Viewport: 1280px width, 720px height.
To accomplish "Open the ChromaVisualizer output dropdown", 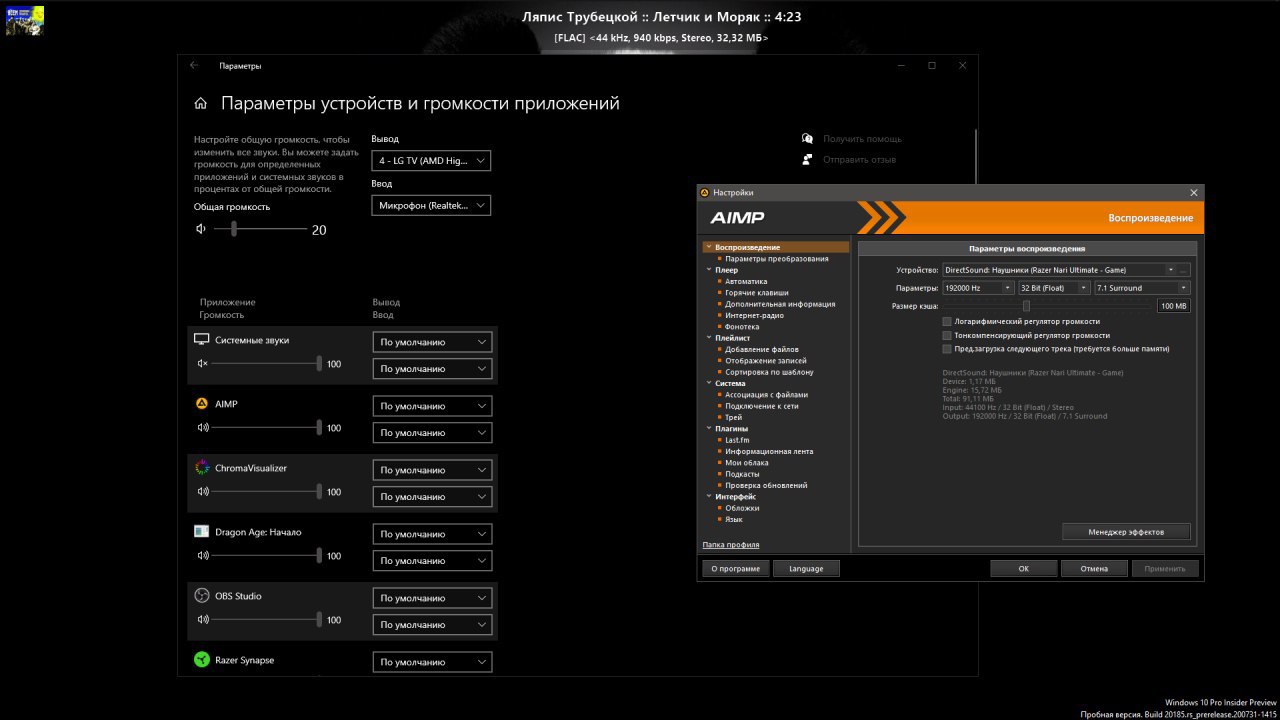I will [x=432, y=470].
